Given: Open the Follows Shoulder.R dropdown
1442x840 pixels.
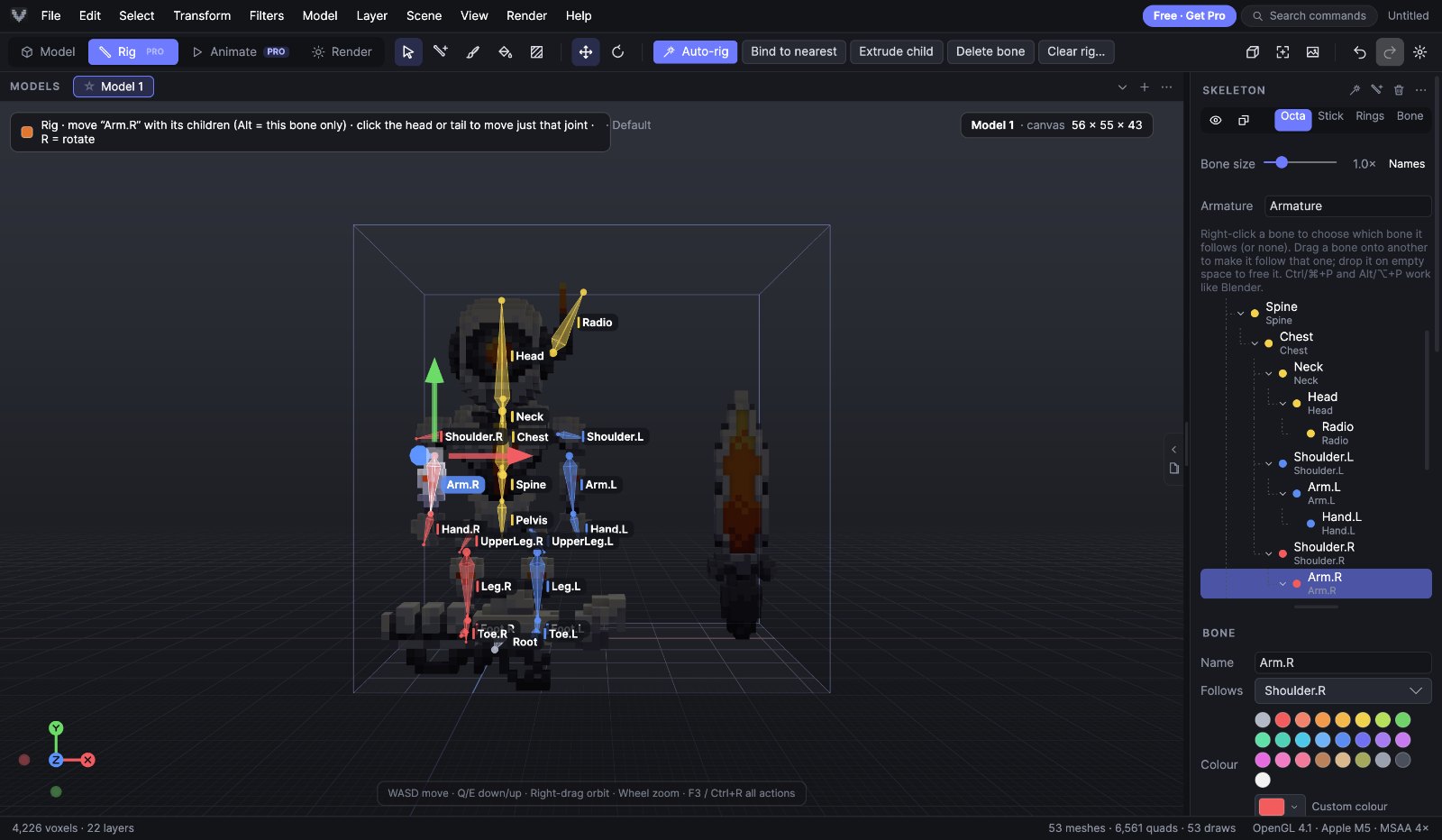Looking at the screenshot, I should coord(1343,690).
